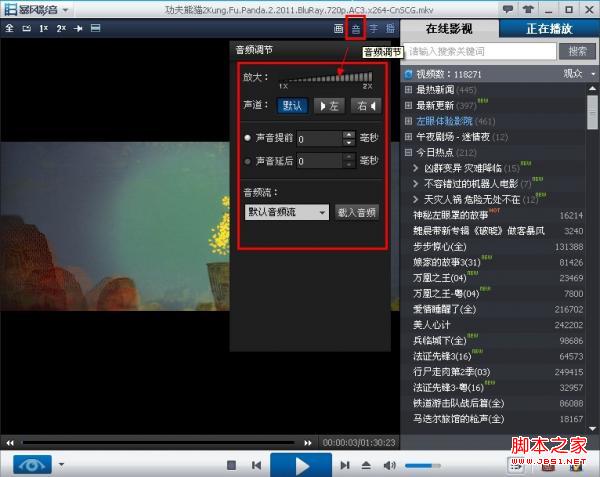
Task: Click the large Play button
Action: [301, 465]
